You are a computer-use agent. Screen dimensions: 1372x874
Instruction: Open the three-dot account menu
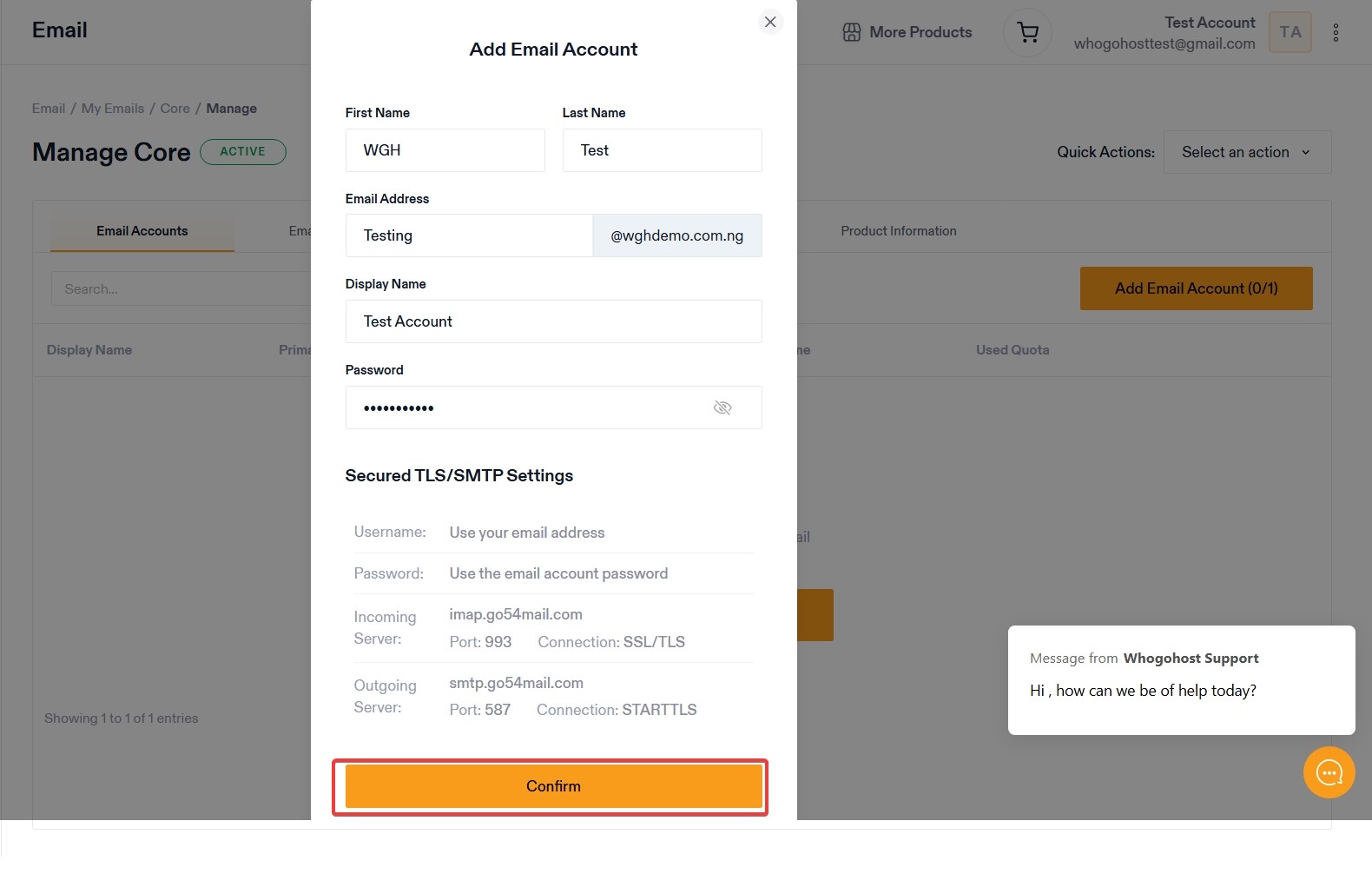(x=1336, y=33)
